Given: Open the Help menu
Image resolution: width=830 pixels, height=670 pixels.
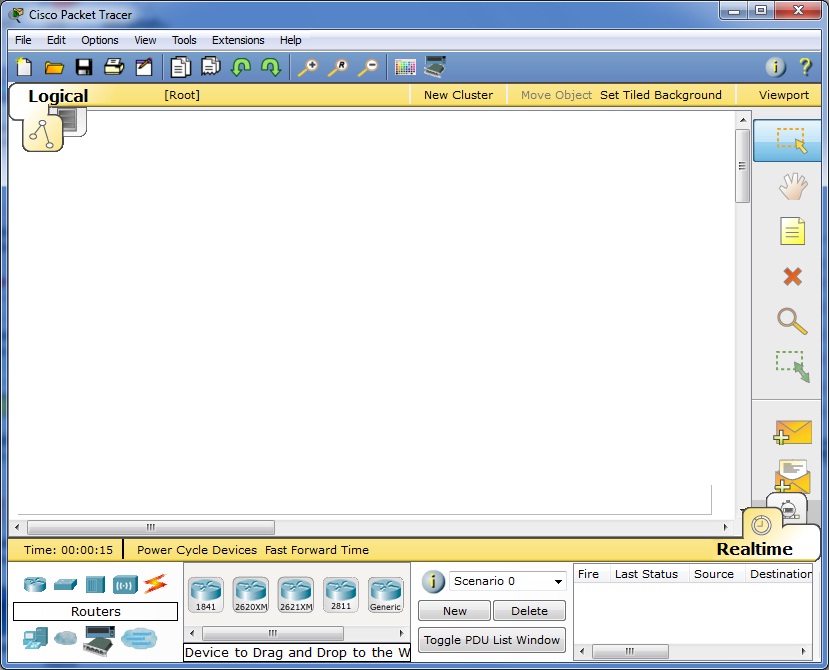Looking at the screenshot, I should point(291,40).
